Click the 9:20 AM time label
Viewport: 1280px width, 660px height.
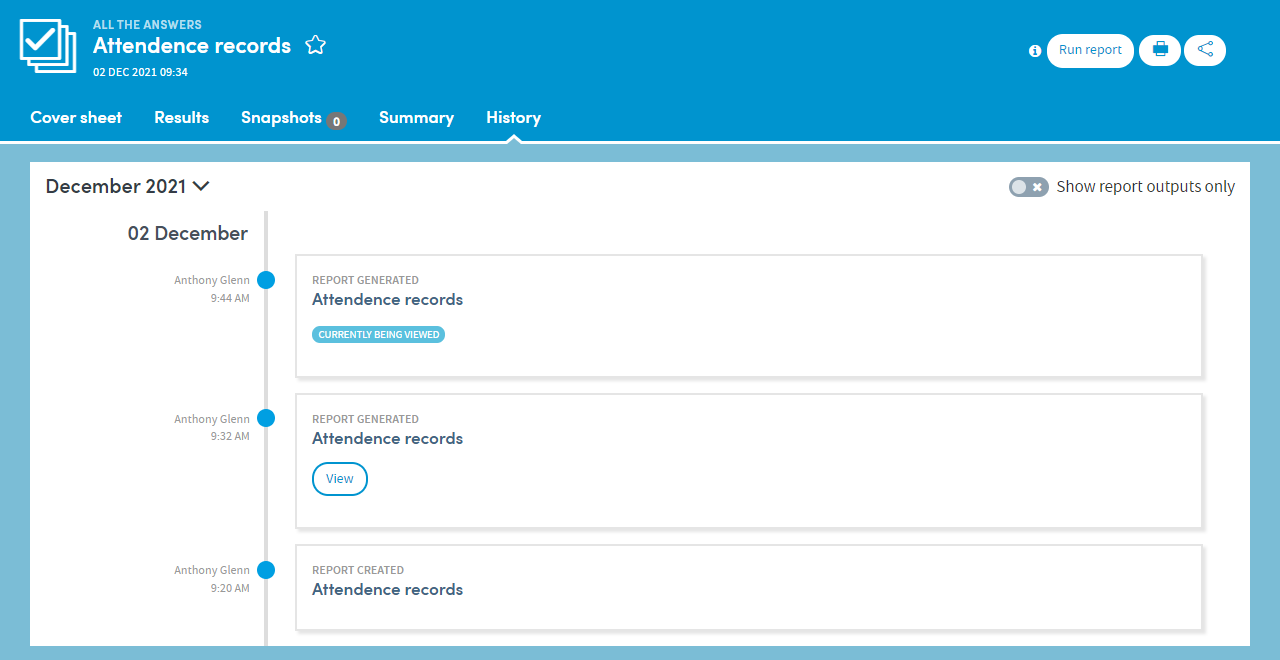230,588
